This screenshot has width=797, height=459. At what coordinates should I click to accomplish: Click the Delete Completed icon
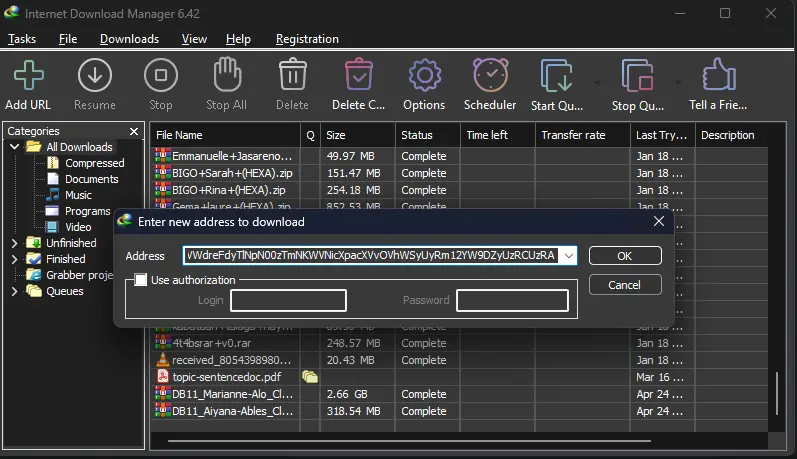[x=359, y=74]
